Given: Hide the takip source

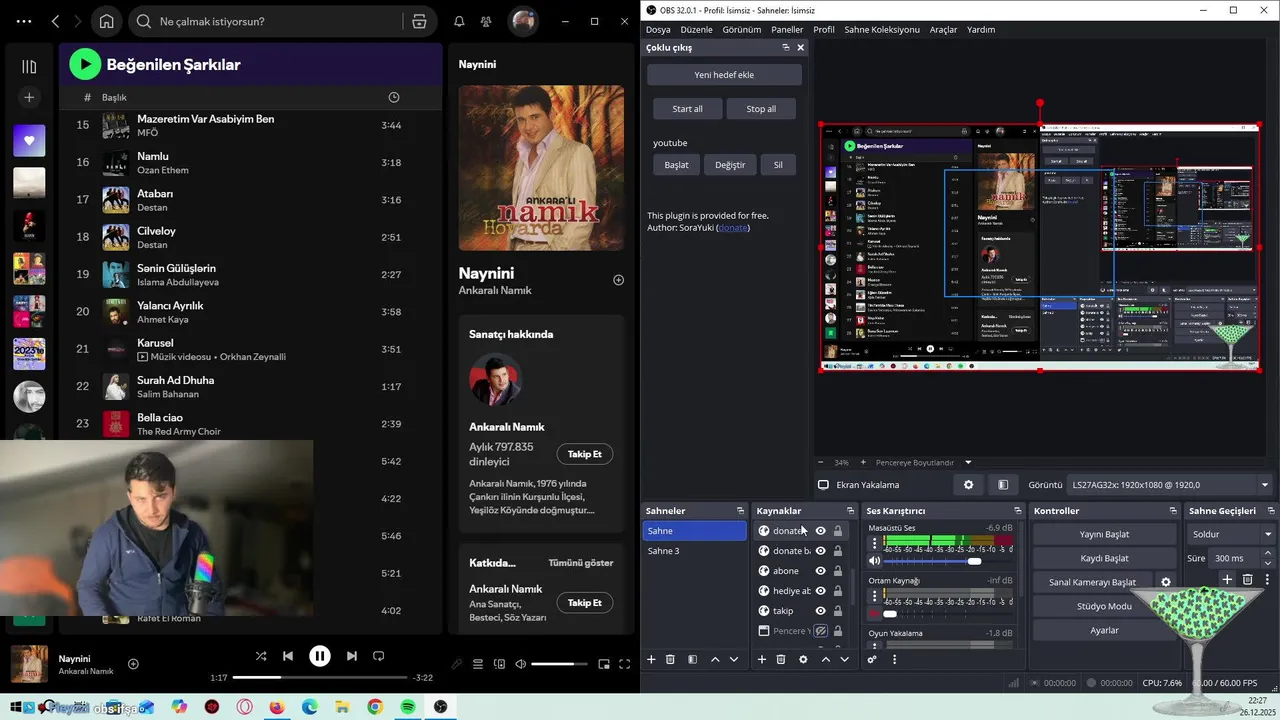Looking at the screenshot, I should [x=820, y=611].
